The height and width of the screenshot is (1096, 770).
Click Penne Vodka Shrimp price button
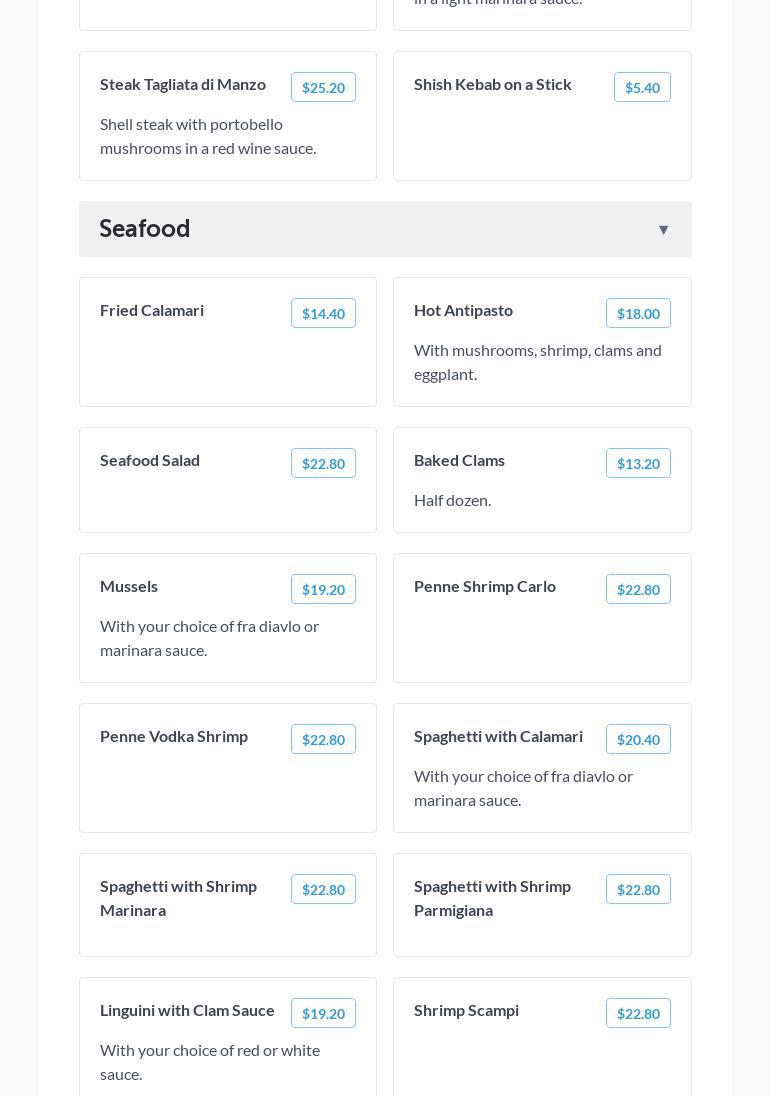click(x=323, y=740)
